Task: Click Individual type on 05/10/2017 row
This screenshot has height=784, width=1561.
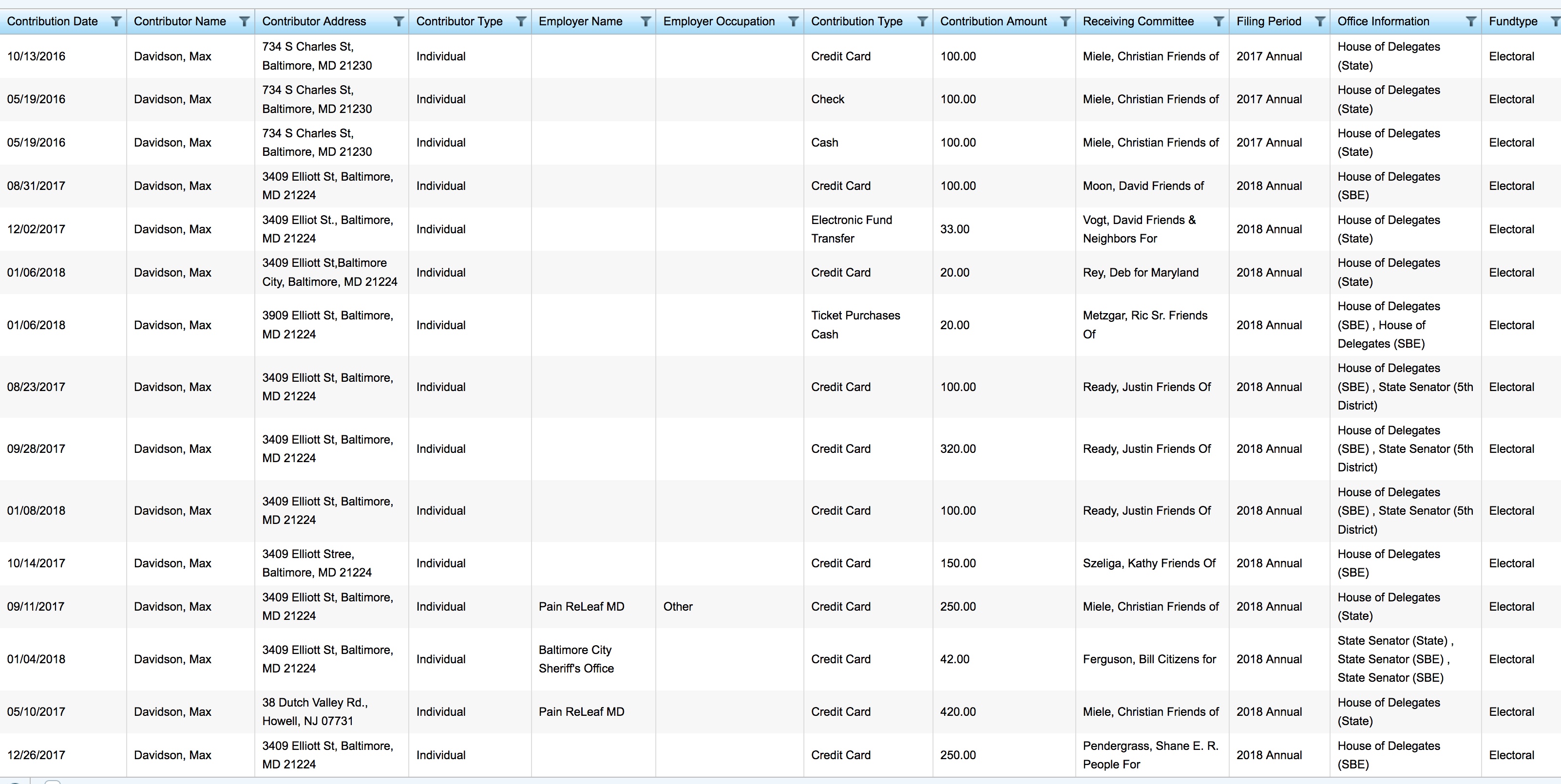Action: pos(441,712)
